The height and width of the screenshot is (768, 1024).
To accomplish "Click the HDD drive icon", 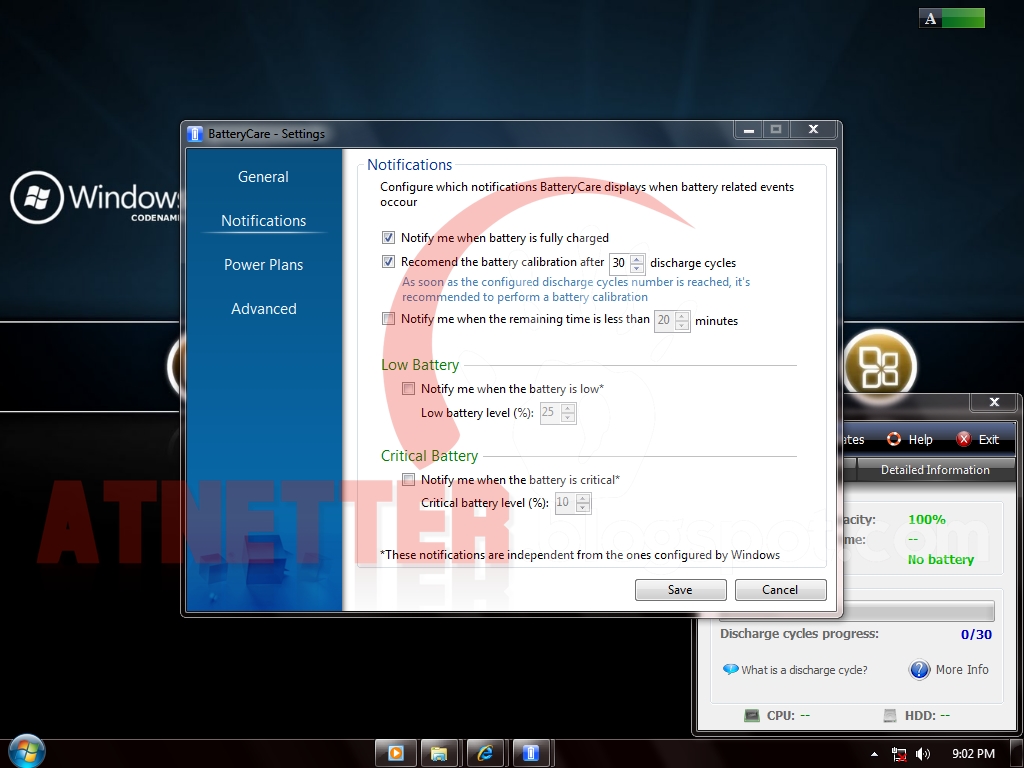I will click(x=889, y=716).
